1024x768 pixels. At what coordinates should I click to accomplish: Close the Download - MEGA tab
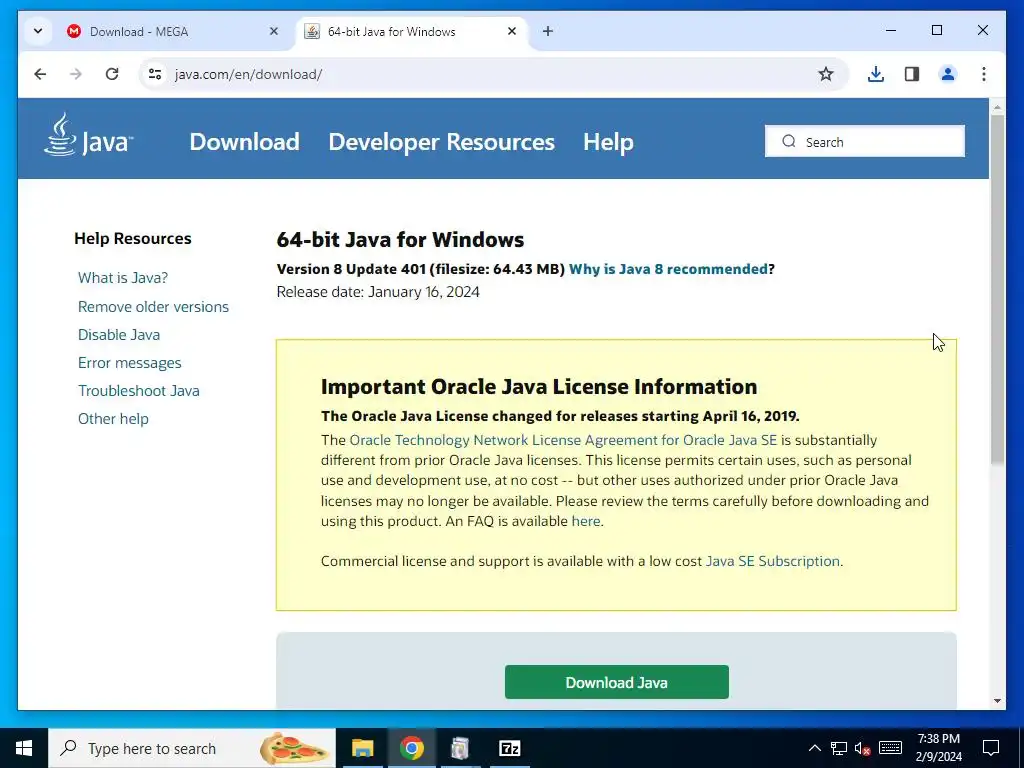[274, 31]
